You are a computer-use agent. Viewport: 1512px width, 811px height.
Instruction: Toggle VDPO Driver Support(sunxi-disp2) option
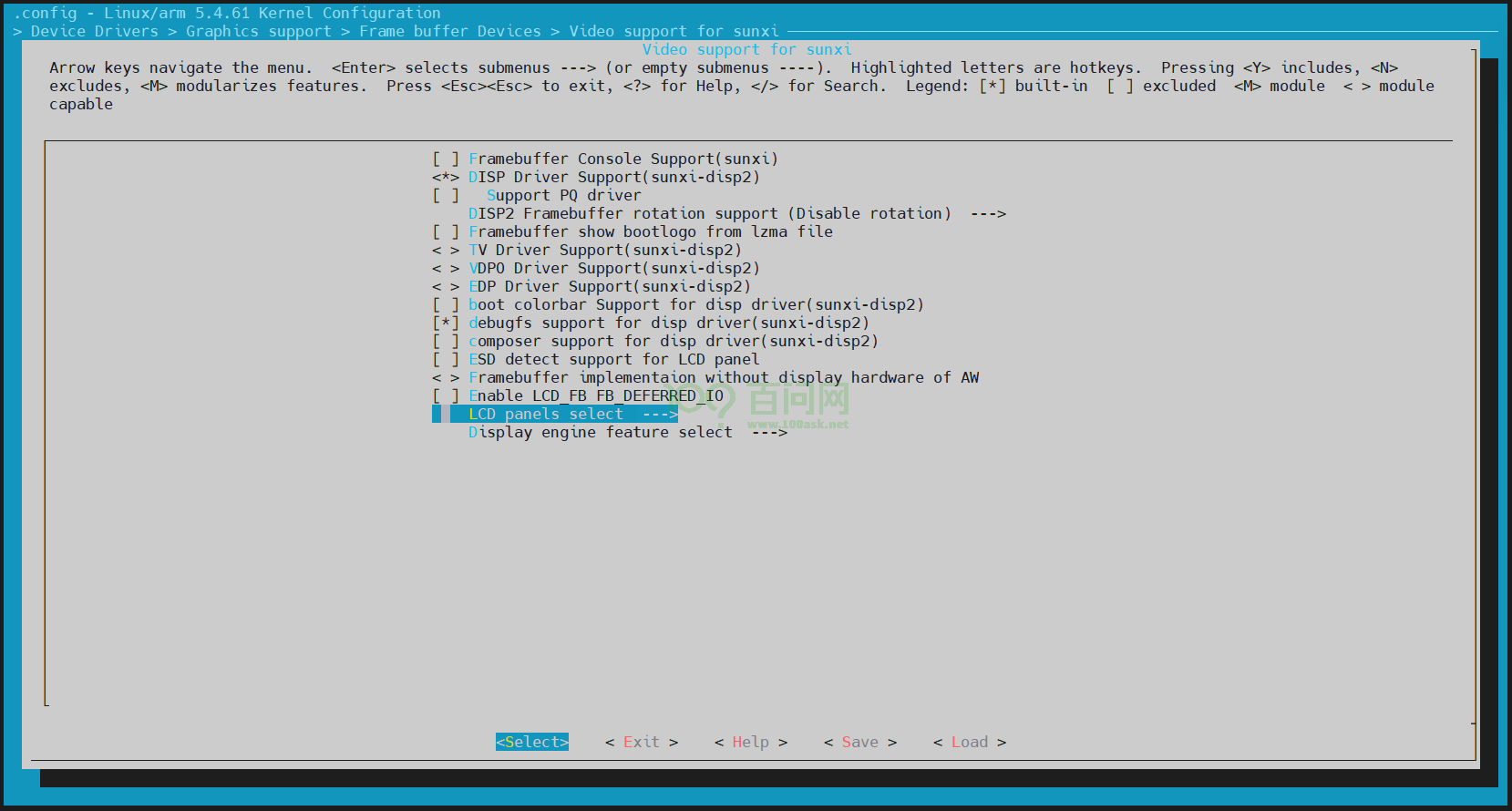pos(613,268)
